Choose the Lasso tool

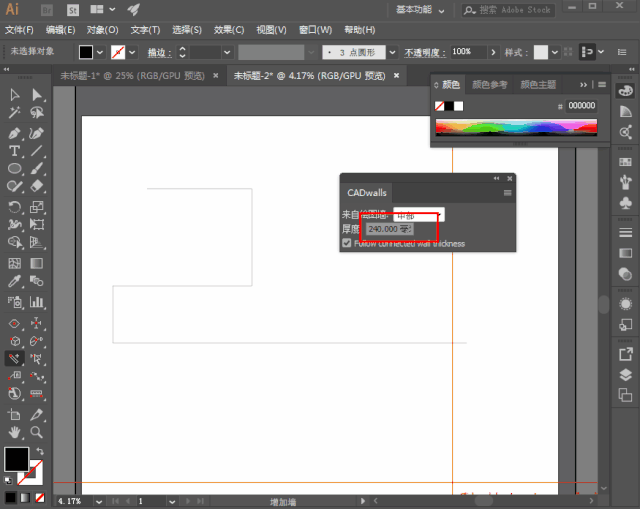pyautogui.click(x=37, y=113)
